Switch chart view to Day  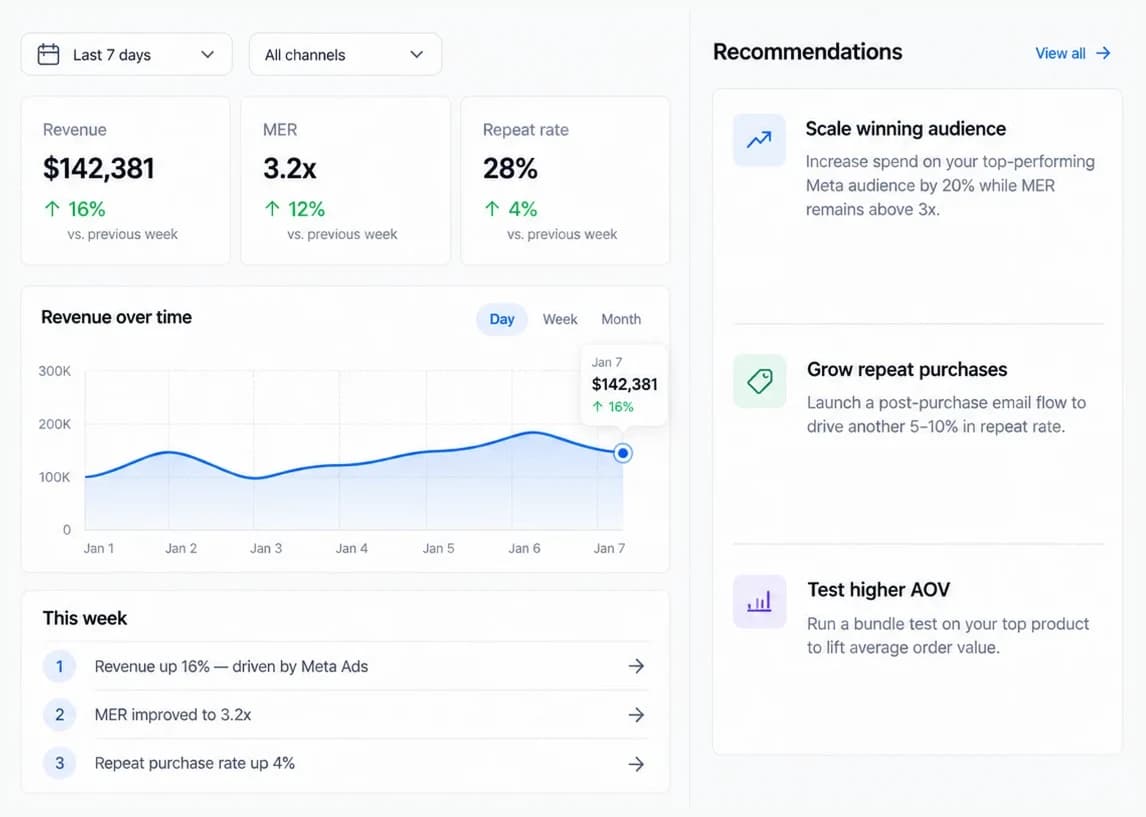501,319
